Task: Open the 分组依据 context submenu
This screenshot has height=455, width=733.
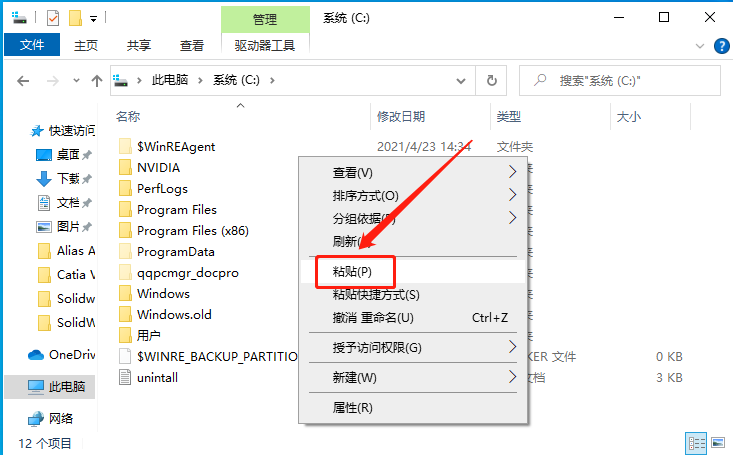Action: pos(413,218)
